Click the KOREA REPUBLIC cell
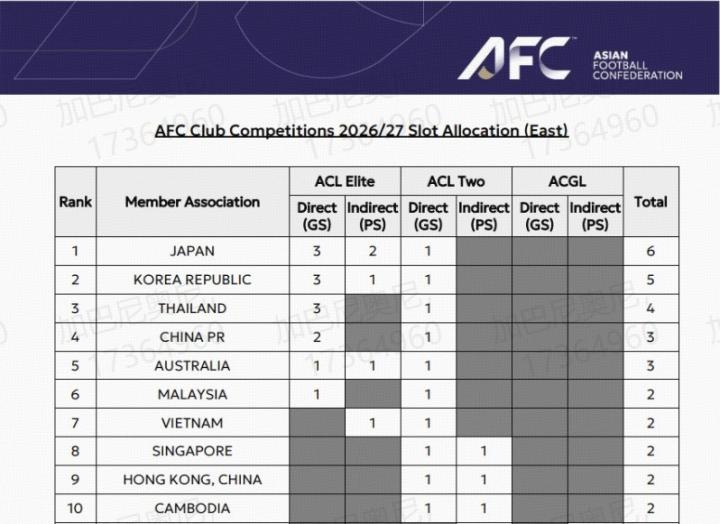 (x=192, y=280)
